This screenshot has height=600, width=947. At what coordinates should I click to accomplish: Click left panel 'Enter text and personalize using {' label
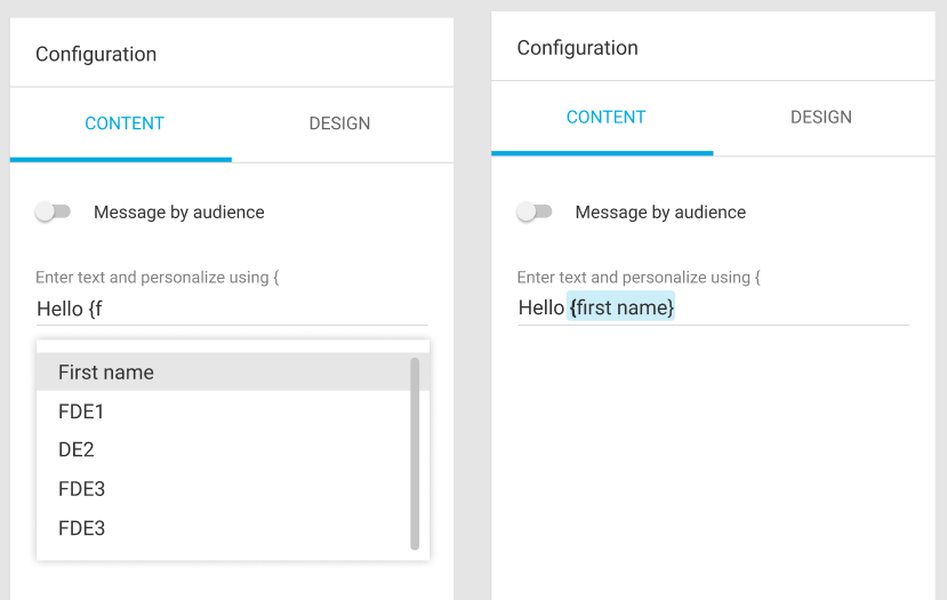pyautogui.click(x=157, y=277)
